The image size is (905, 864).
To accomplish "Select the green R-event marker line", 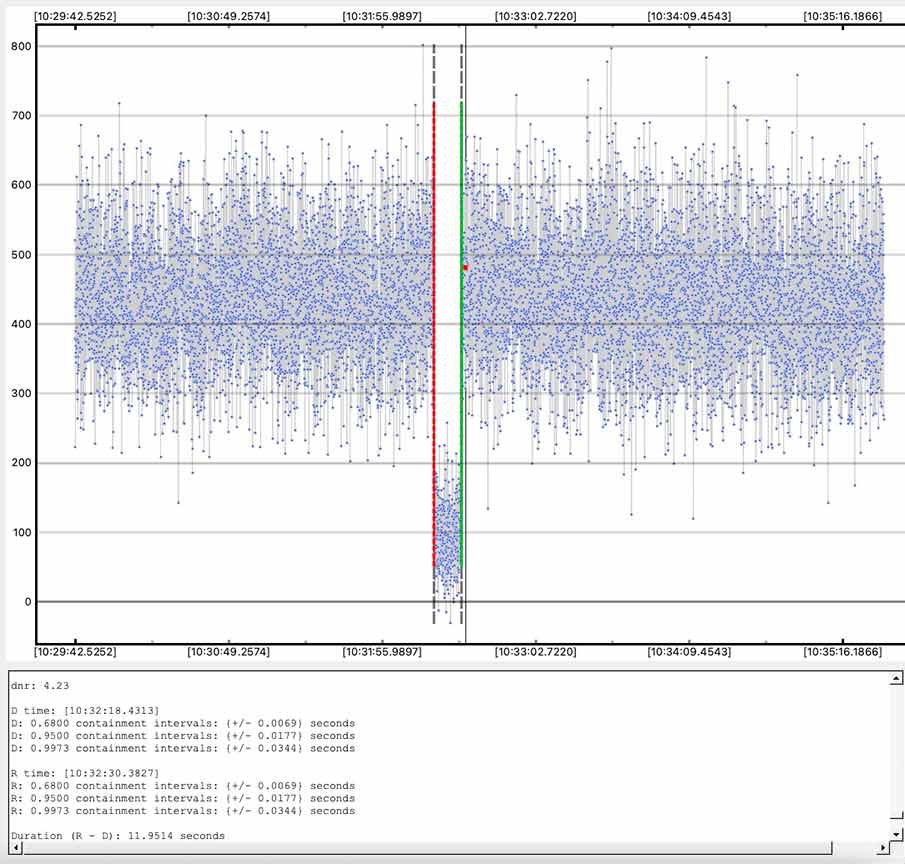I will pos(461,335).
